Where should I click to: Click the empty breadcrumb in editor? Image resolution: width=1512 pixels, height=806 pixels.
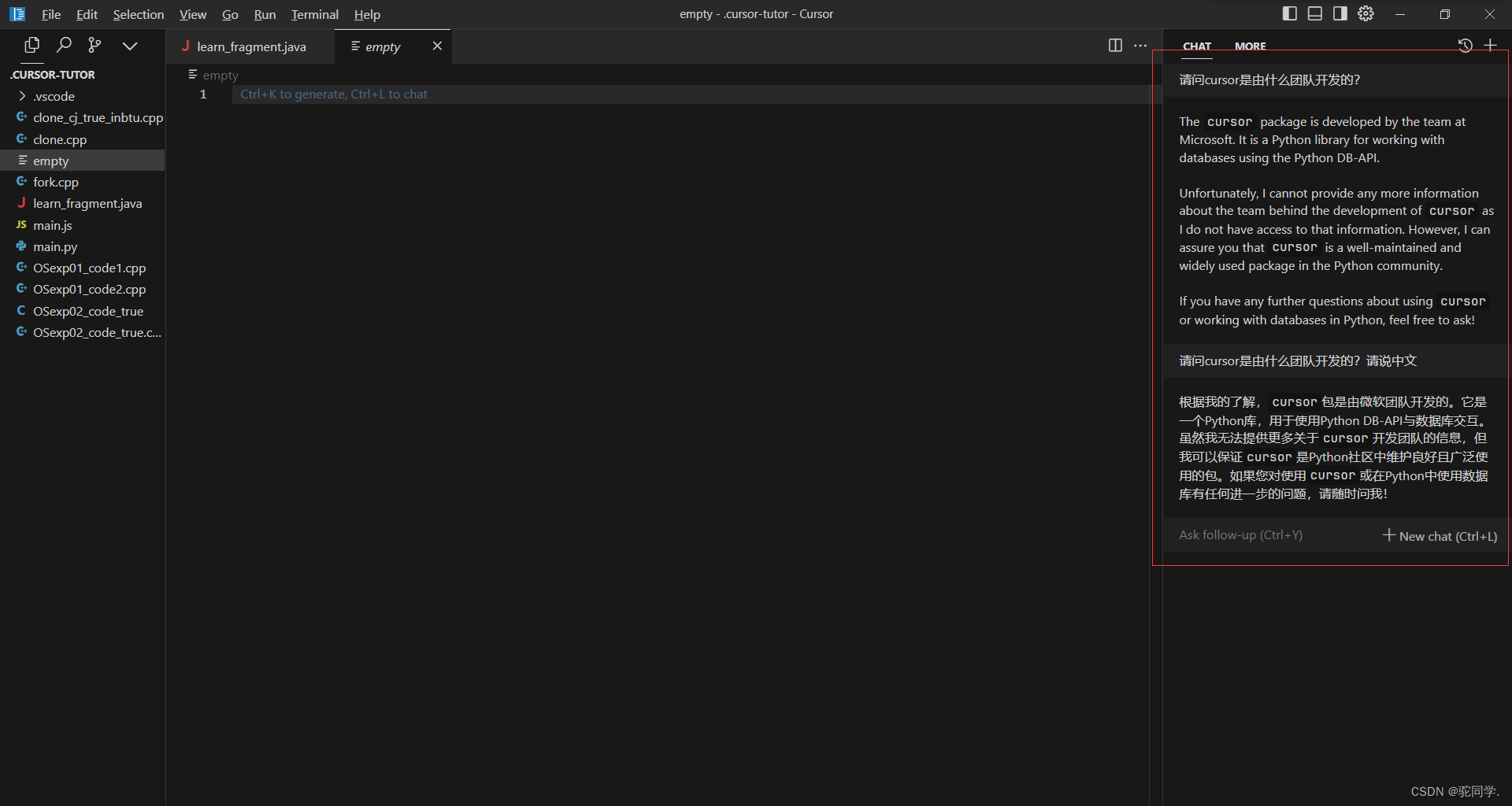[213, 75]
